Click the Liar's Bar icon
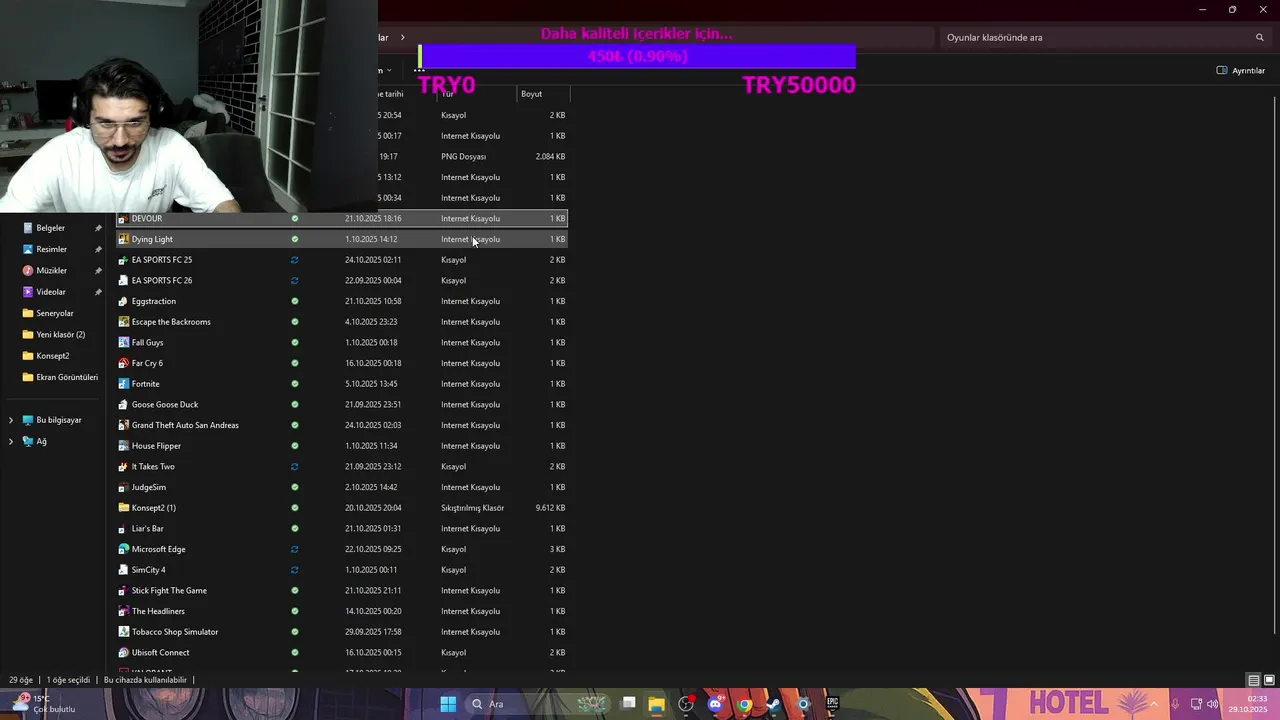1280x720 pixels. (124, 528)
